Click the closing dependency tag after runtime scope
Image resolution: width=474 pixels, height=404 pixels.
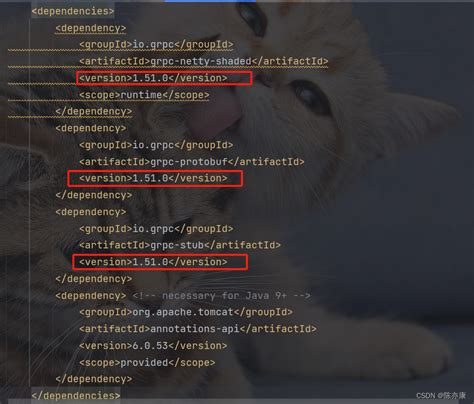pos(94,111)
